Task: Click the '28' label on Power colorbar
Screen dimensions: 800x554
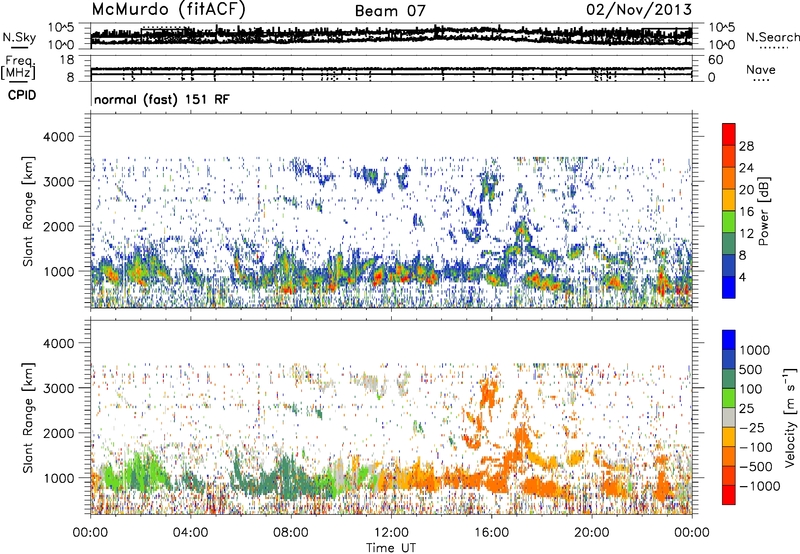Action: tap(746, 146)
